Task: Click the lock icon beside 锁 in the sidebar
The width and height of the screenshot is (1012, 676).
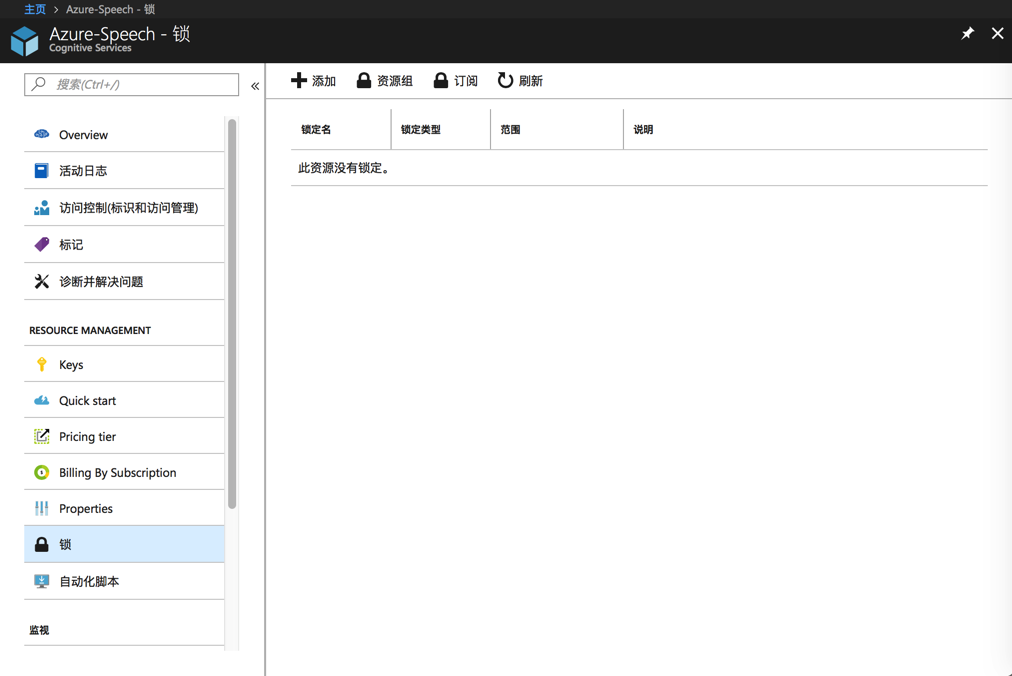Action: [41, 544]
